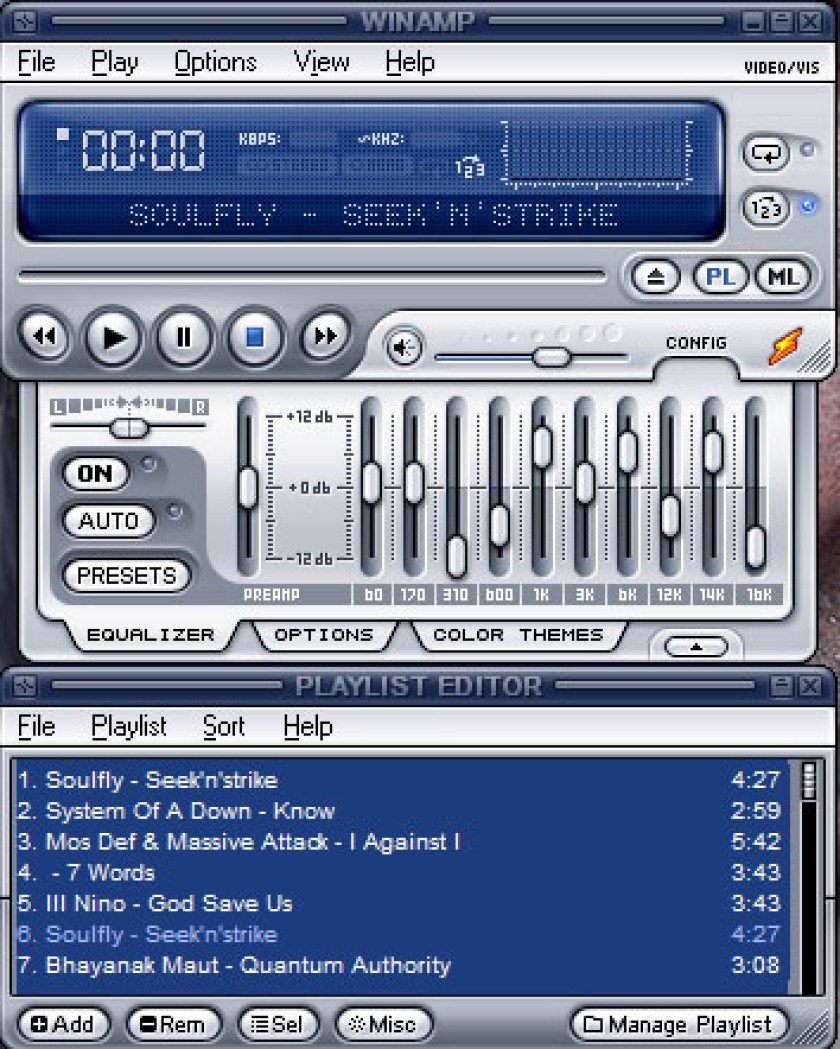Click the time display 00:00

pos(142,150)
